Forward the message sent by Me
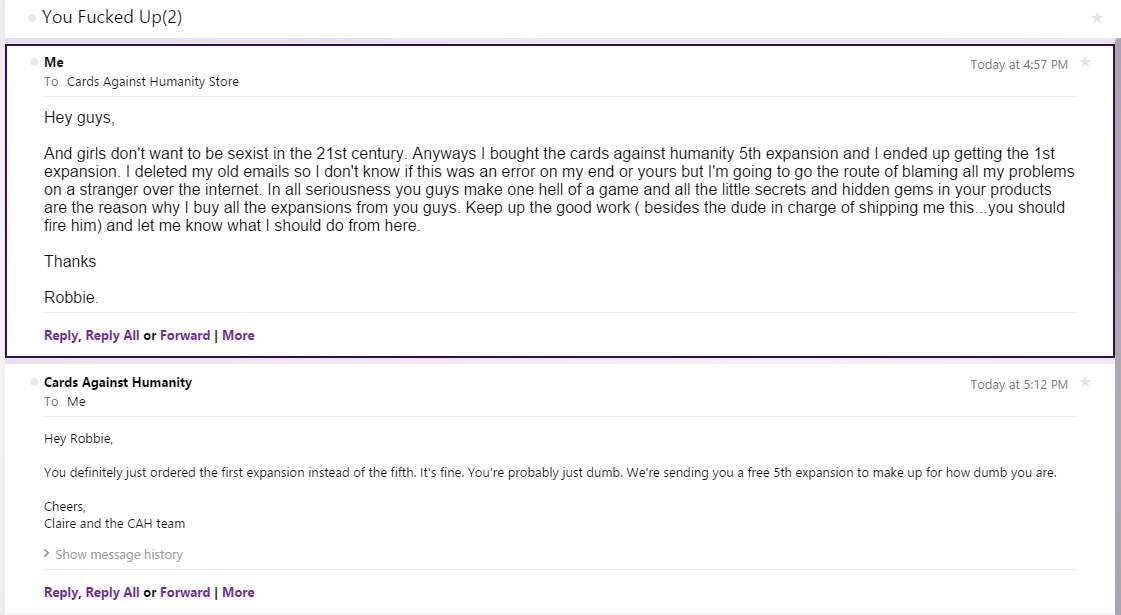This screenshot has height=615, width=1121. coord(185,335)
